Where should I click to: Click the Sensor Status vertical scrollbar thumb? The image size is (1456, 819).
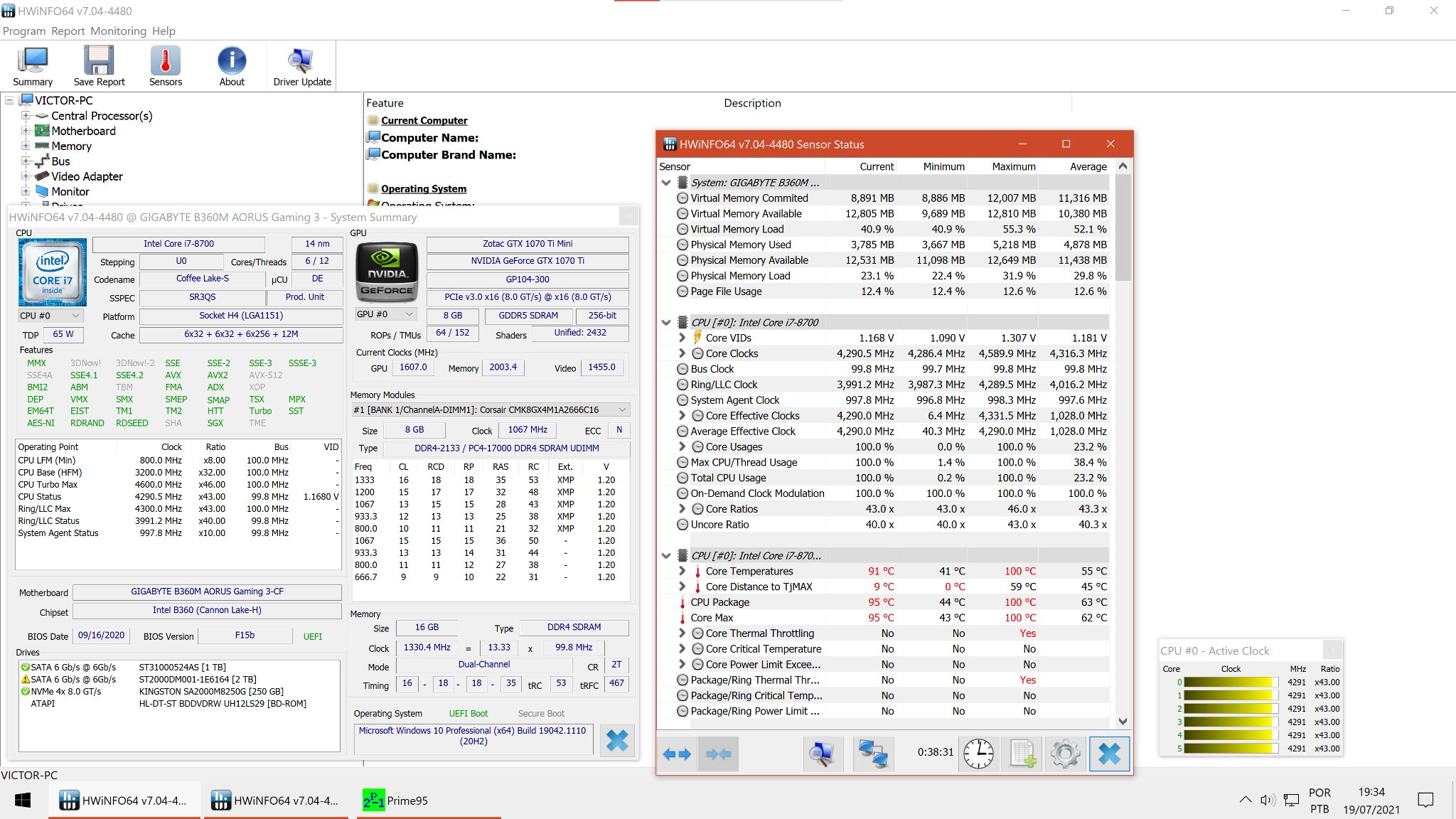(1123, 227)
